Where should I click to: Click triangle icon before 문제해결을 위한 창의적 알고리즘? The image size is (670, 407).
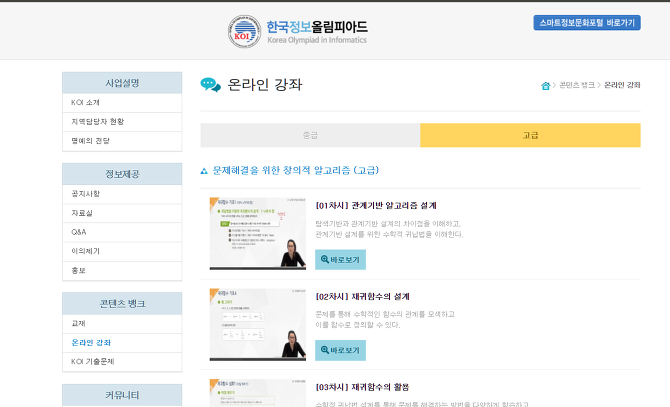pos(204,171)
